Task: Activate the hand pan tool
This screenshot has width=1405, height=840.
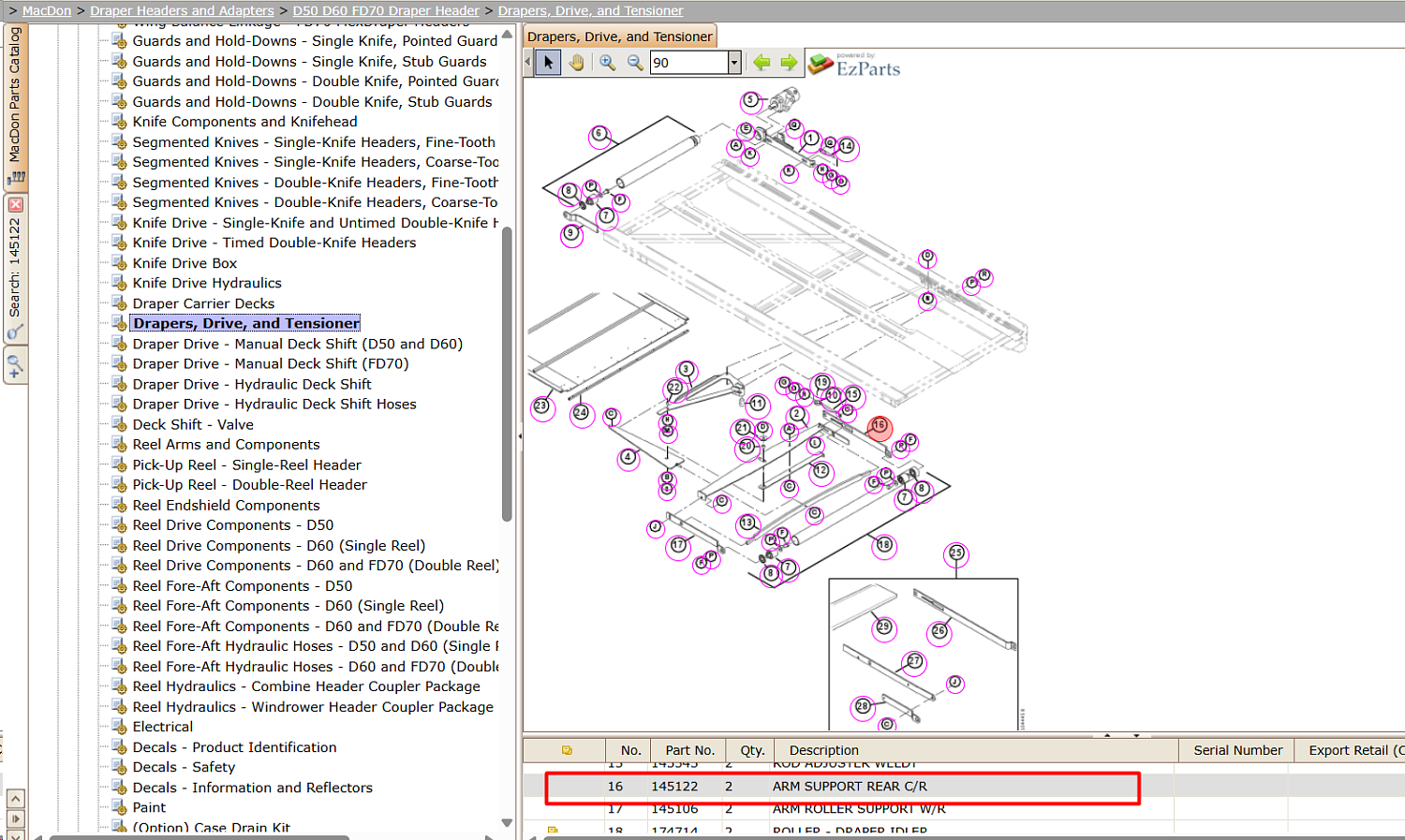Action: click(577, 63)
